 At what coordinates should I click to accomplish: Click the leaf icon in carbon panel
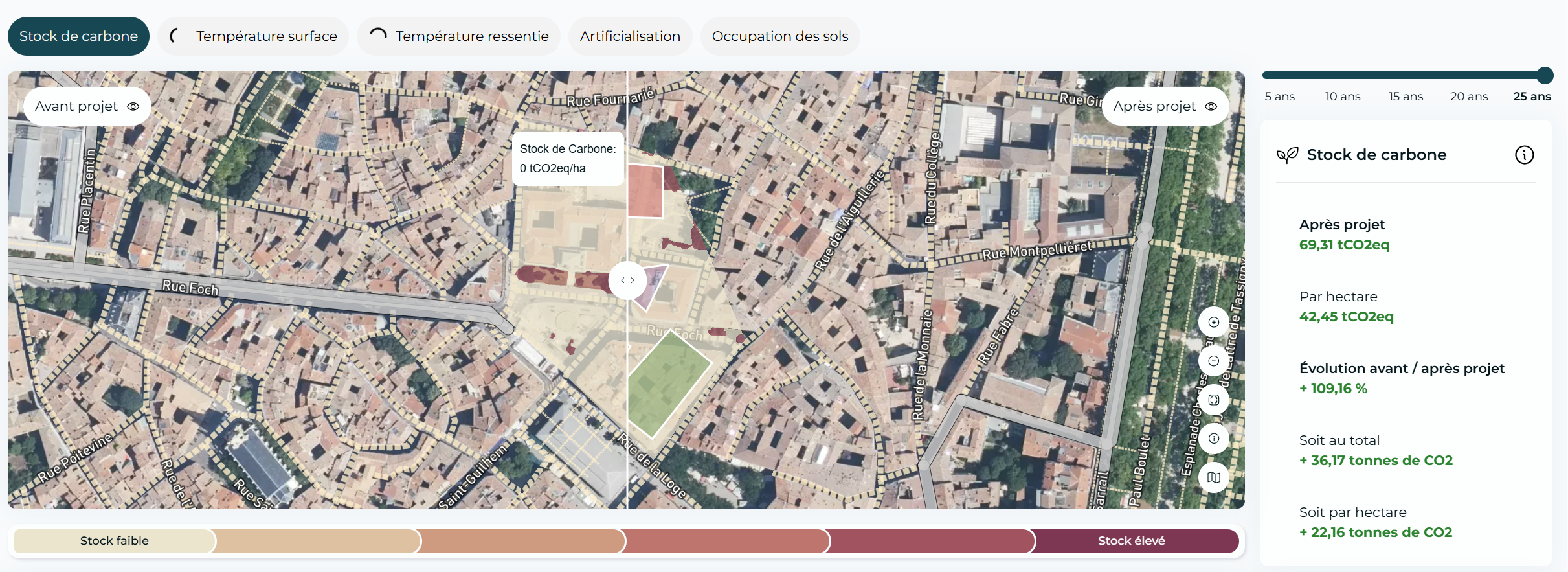1287,155
